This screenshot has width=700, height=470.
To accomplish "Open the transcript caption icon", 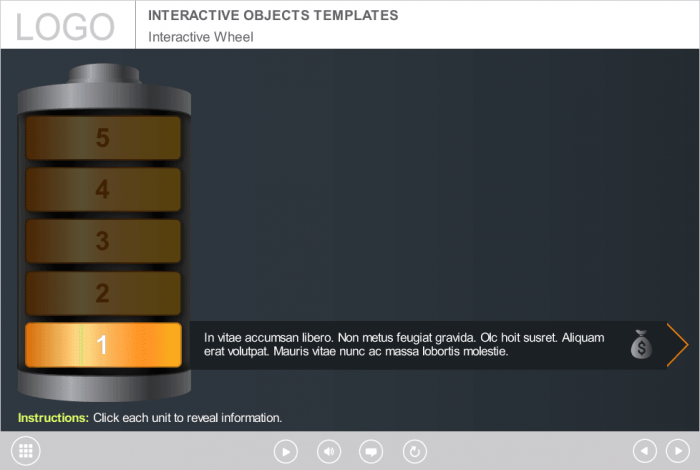I will 371,452.
